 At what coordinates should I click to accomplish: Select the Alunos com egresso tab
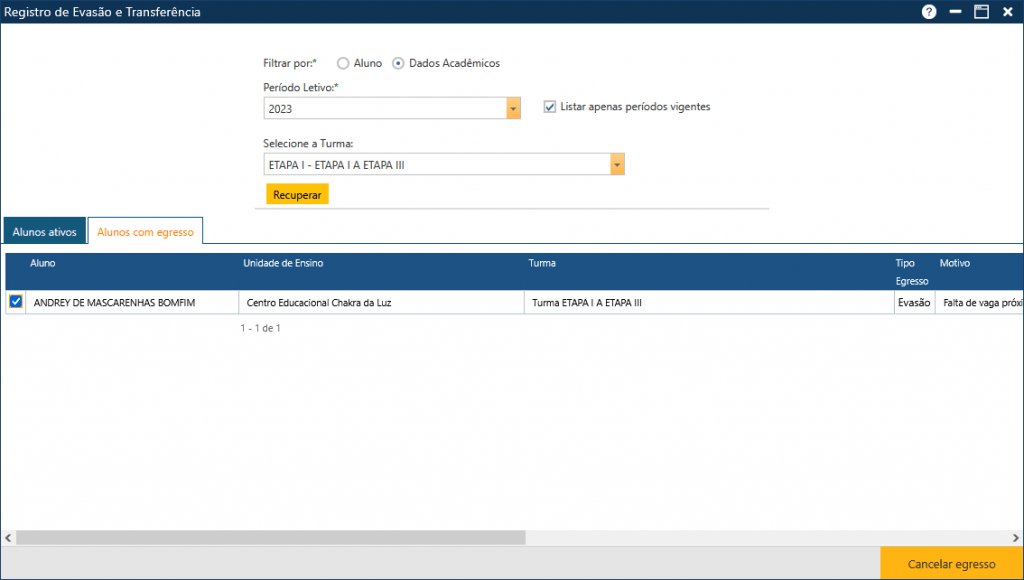145,230
